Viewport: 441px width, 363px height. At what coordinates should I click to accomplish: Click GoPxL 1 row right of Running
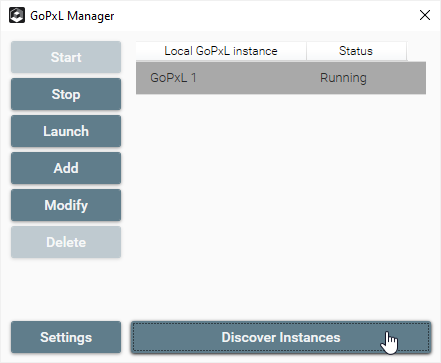point(397,78)
